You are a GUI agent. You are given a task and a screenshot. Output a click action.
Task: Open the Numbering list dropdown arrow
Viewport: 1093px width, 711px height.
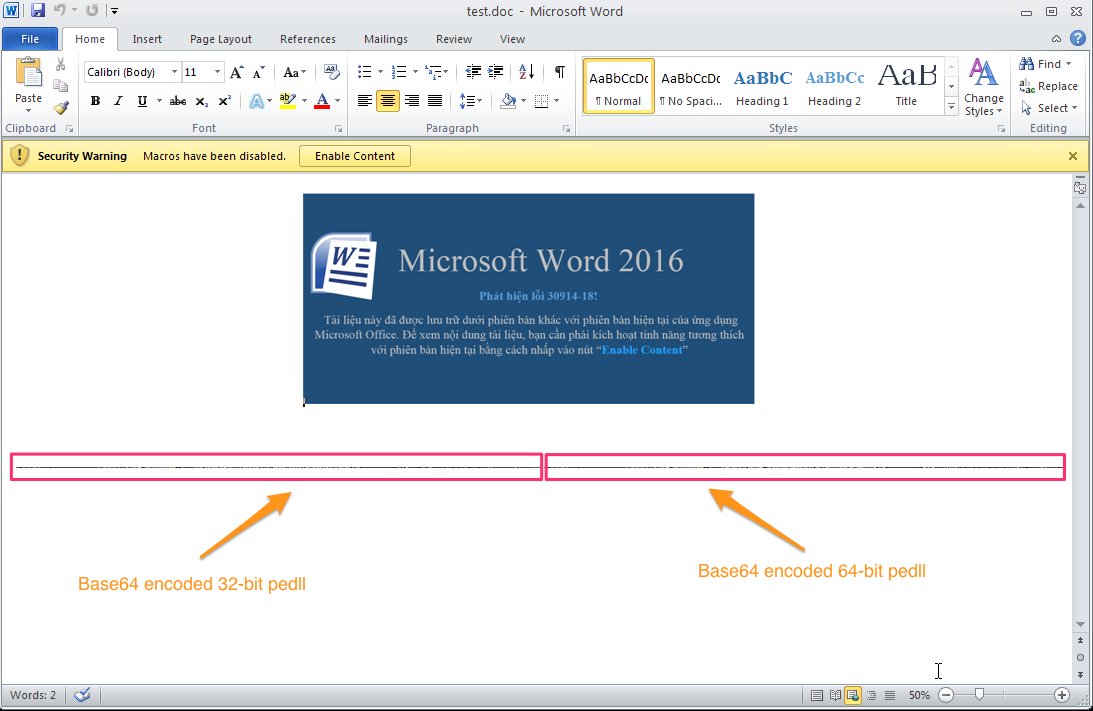(x=415, y=72)
